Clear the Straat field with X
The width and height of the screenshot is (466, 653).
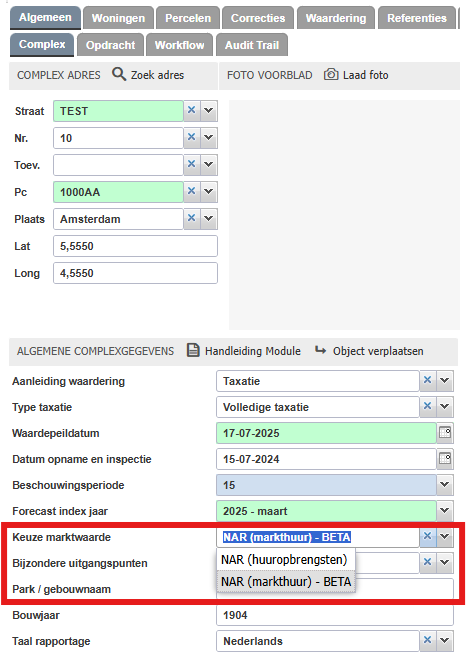pyautogui.click(x=192, y=110)
